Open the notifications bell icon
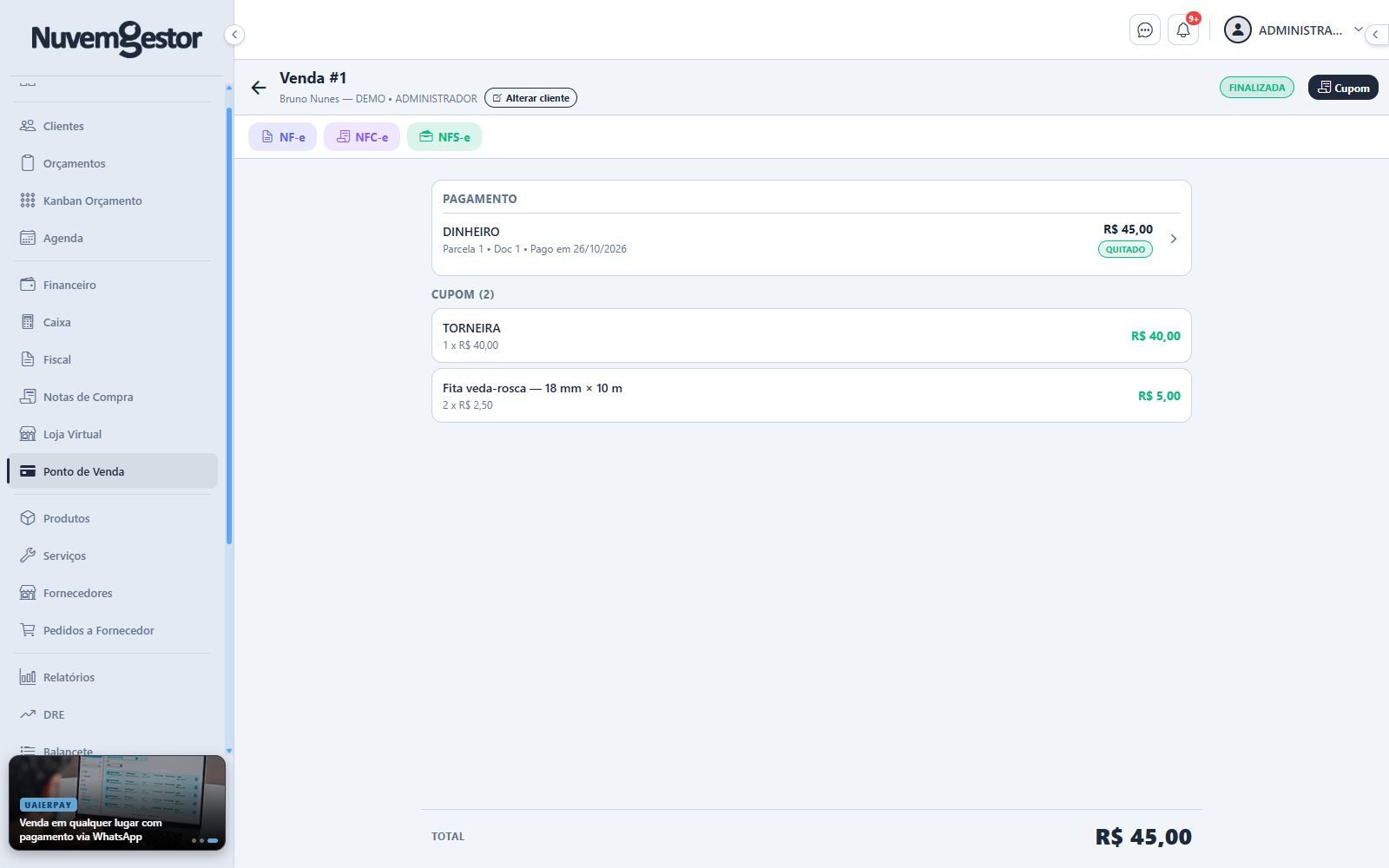Screen dimensions: 1389x868 pyautogui.click(x=1183, y=30)
